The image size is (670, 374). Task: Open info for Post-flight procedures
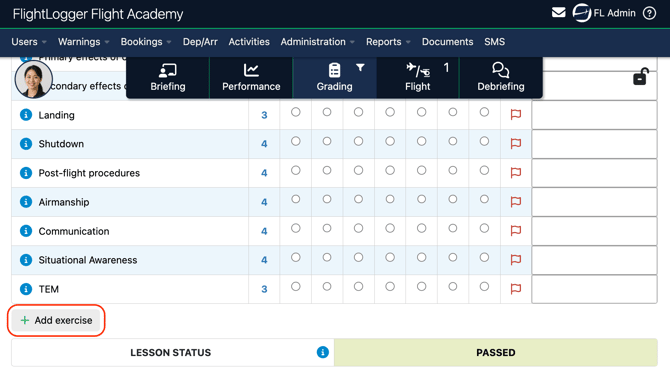click(x=26, y=173)
